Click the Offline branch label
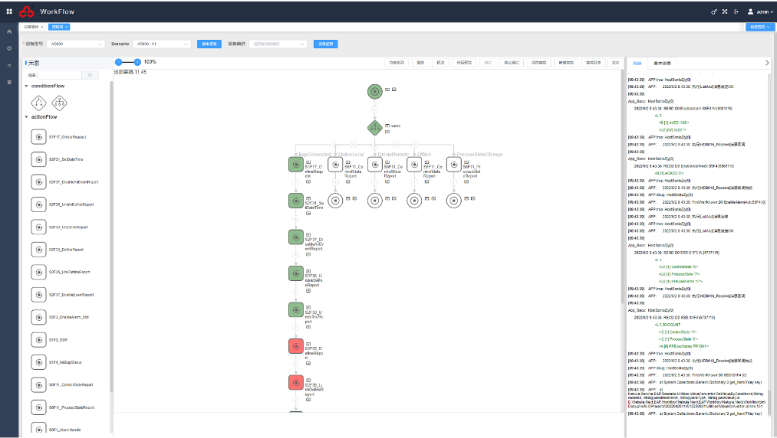 [424, 154]
